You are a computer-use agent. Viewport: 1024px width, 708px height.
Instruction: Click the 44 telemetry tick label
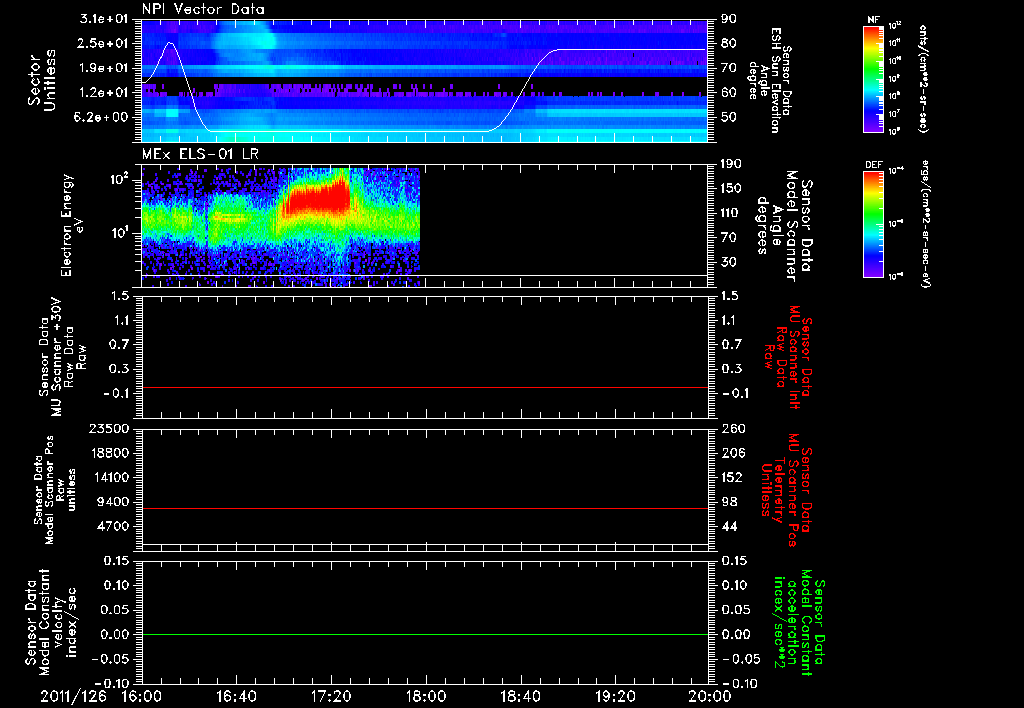(x=728, y=526)
